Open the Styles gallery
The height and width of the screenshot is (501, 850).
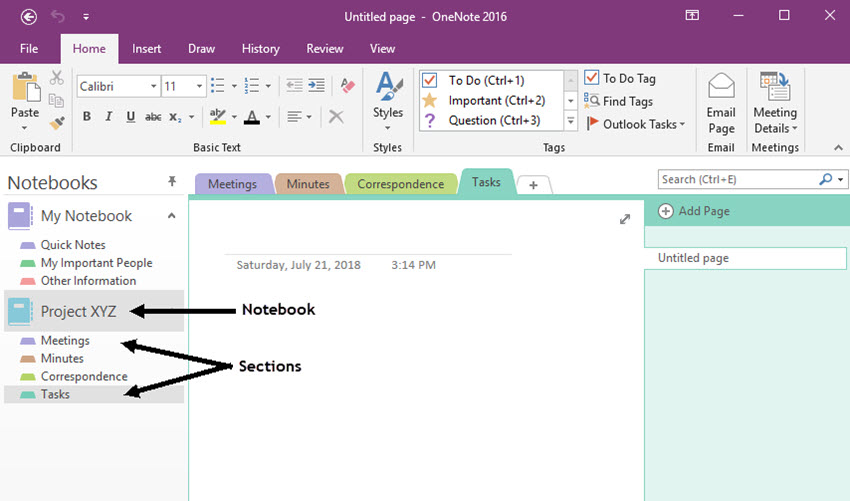click(388, 101)
